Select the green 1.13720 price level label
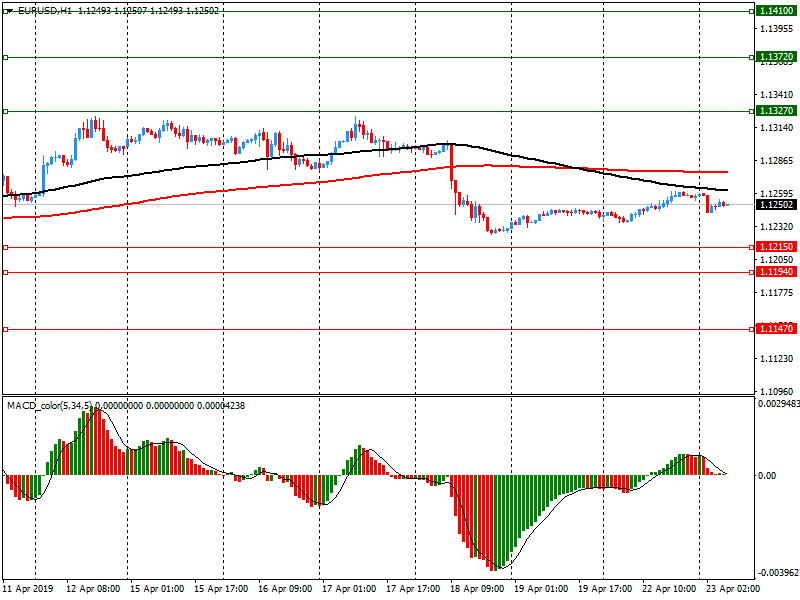This screenshot has width=800, height=600. point(776,58)
